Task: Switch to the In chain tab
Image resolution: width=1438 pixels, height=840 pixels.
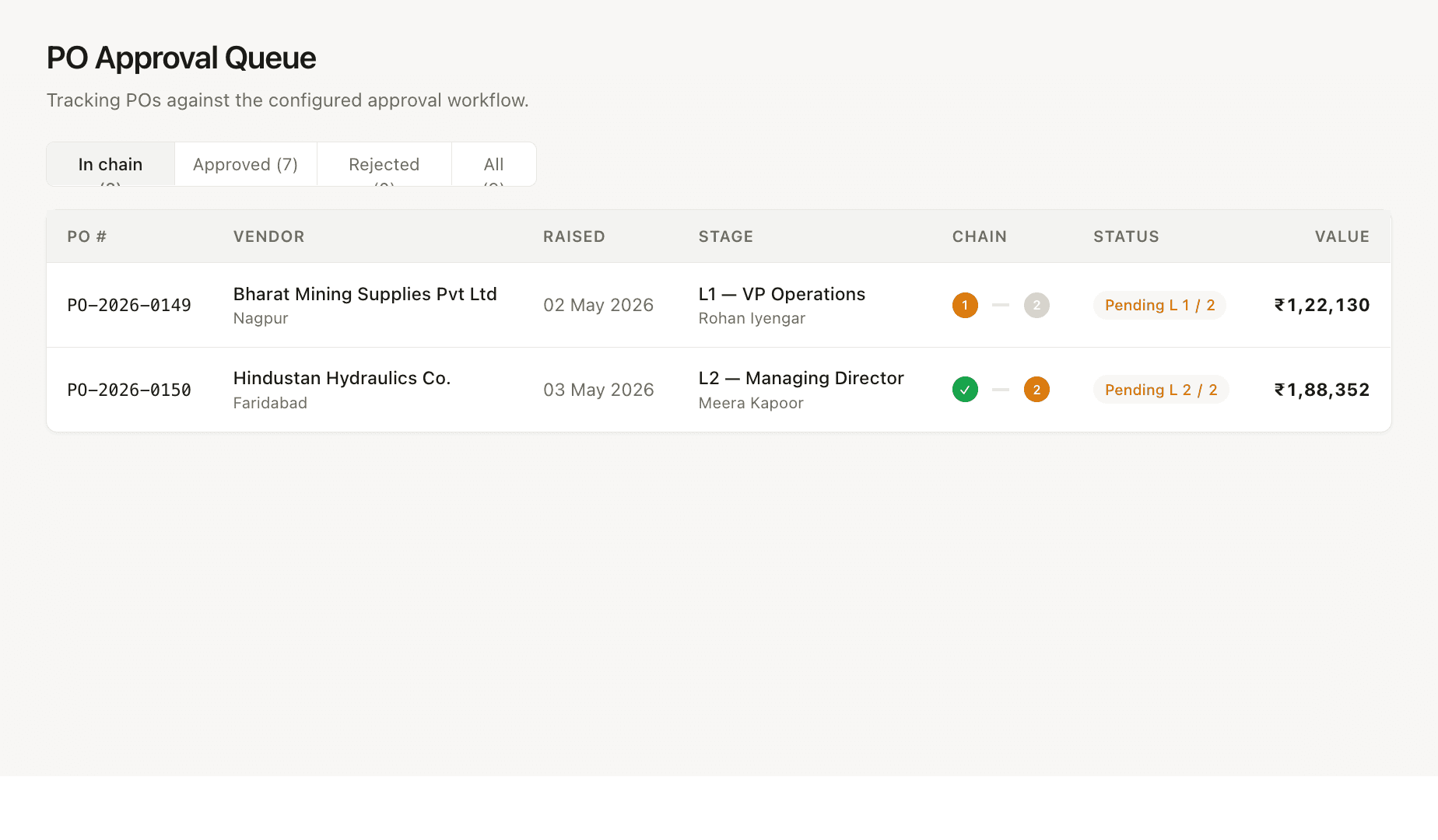Action: (110, 164)
